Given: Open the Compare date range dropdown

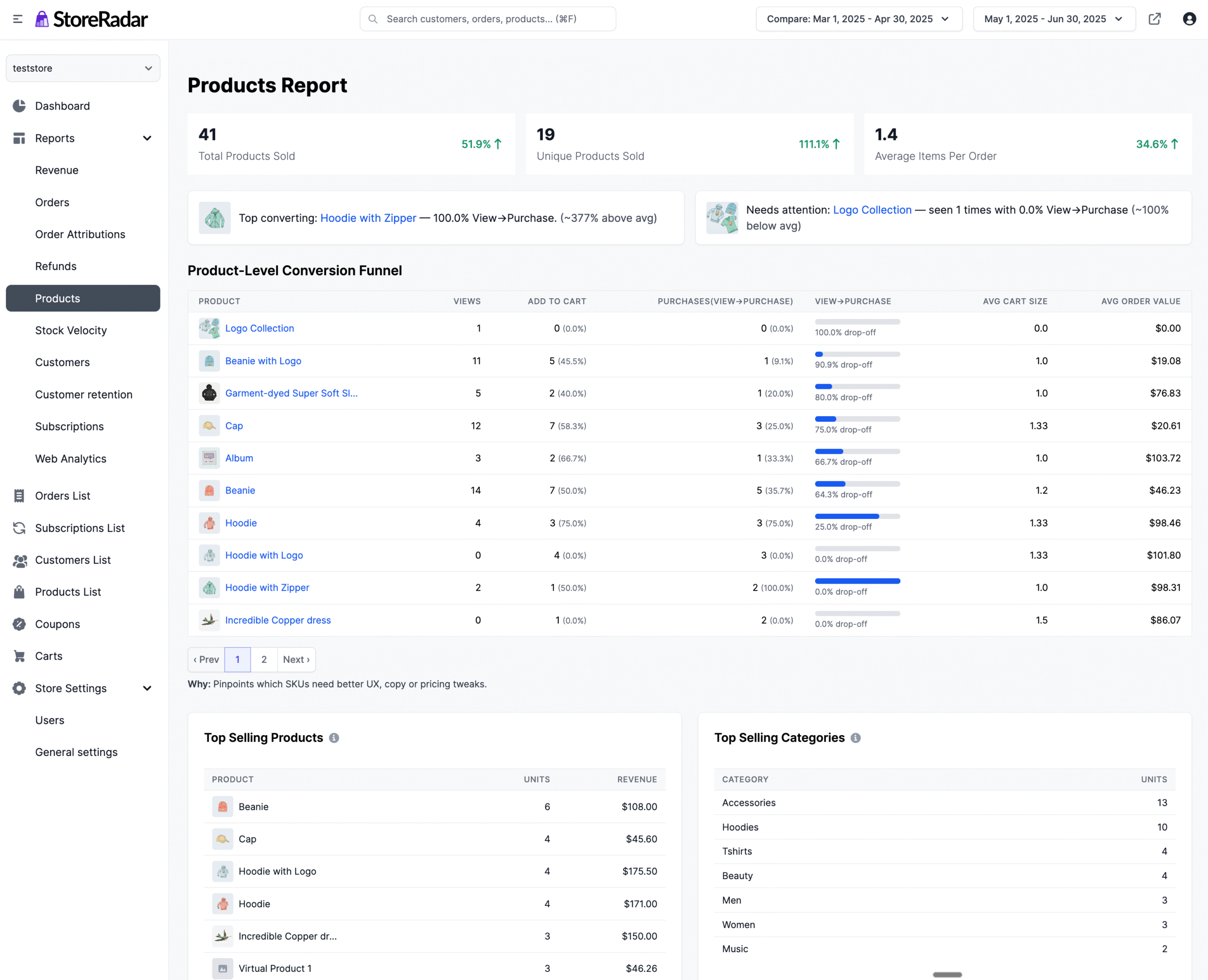Looking at the screenshot, I should [859, 18].
